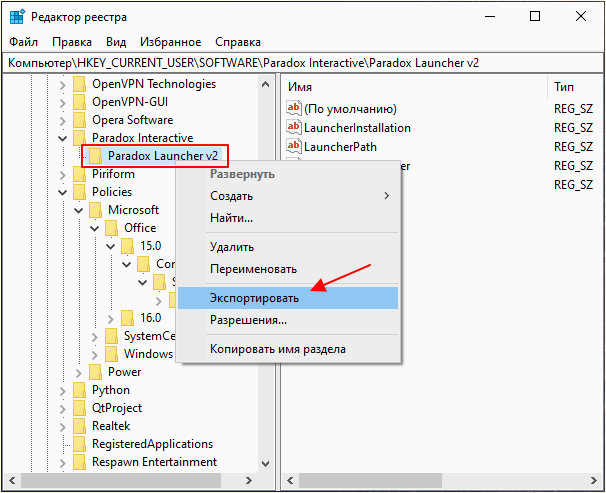This screenshot has width=606, height=493.
Task: Click the registry path address bar
Action: pos(303,63)
